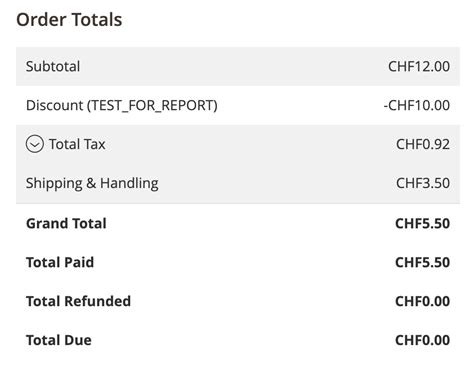Select the Discount (TEST_FOR_REPORT) label

coord(122,105)
